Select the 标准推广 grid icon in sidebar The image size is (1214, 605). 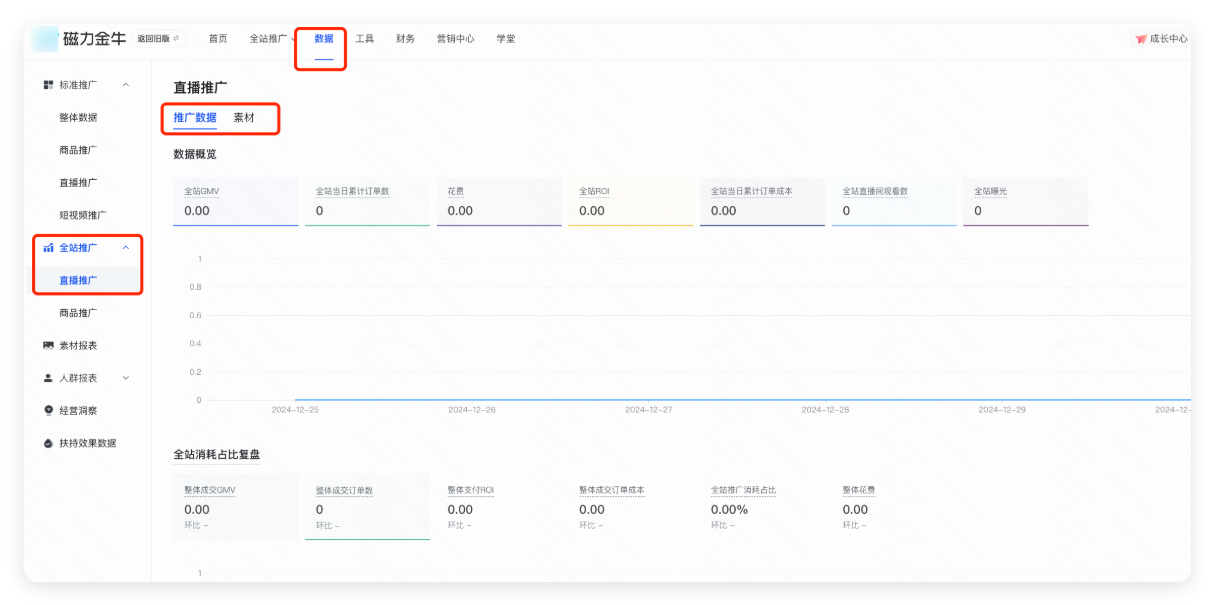pos(47,85)
